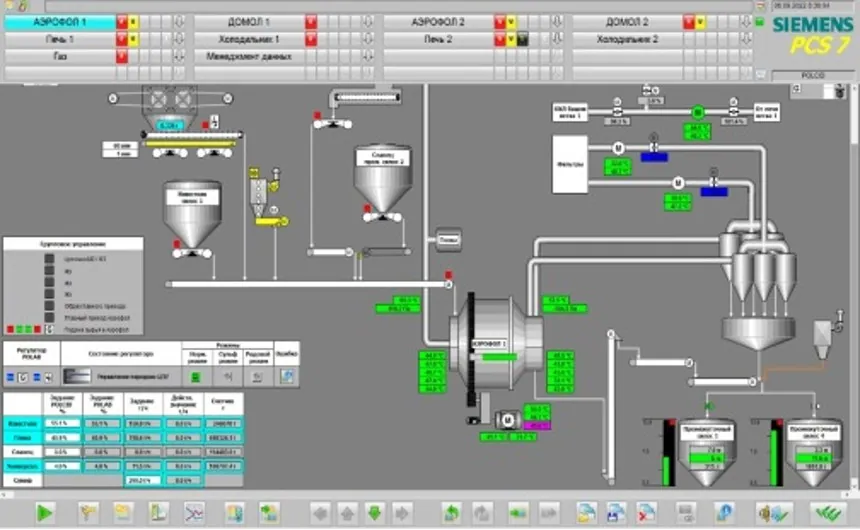Select the Сульф. режим mode button
Screen dimensions: 860x530
[227, 376]
